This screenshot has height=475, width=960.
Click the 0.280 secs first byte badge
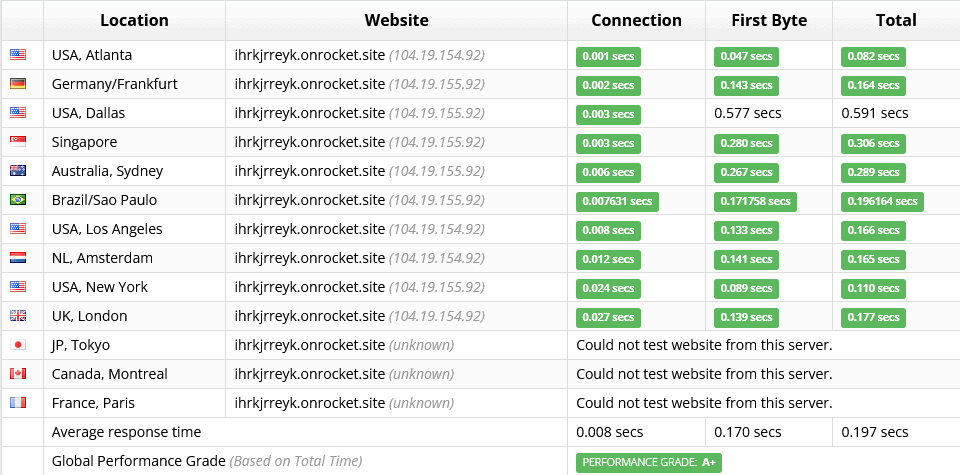pyautogui.click(x=746, y=143)
